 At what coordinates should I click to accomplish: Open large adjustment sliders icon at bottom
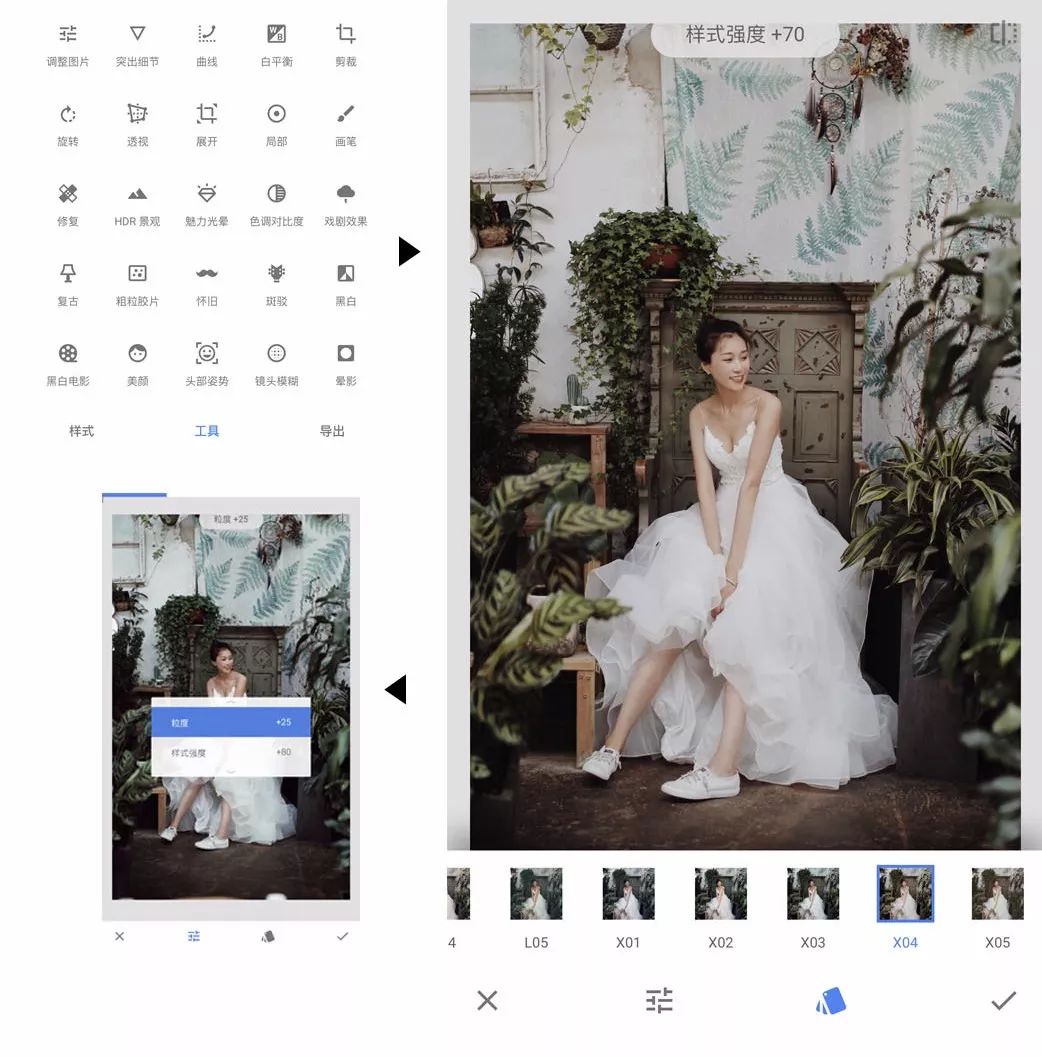[x=659, y=1000]
